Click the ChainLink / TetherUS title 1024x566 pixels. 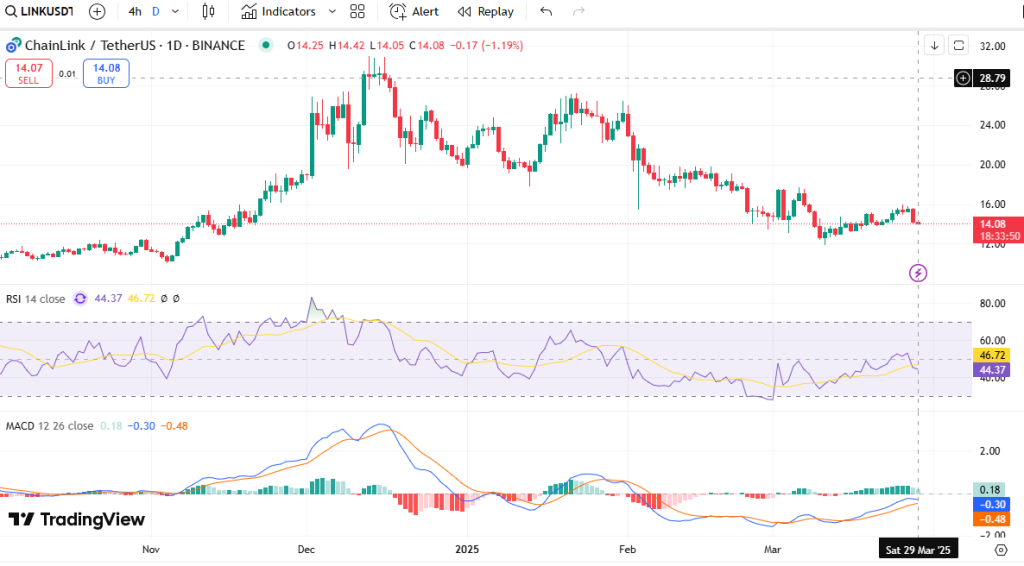[x=135, y=45]
